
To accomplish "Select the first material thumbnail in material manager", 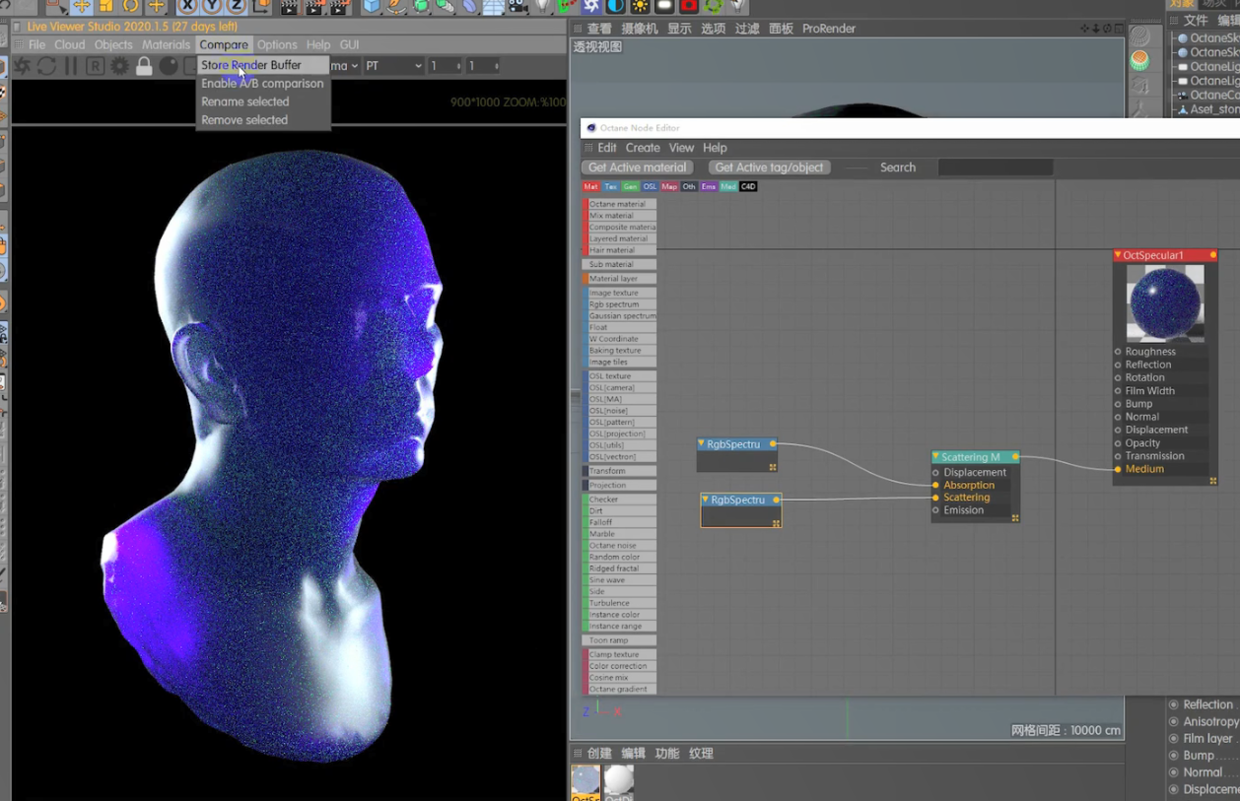I will pyautogui.click(x=585, y=781).
